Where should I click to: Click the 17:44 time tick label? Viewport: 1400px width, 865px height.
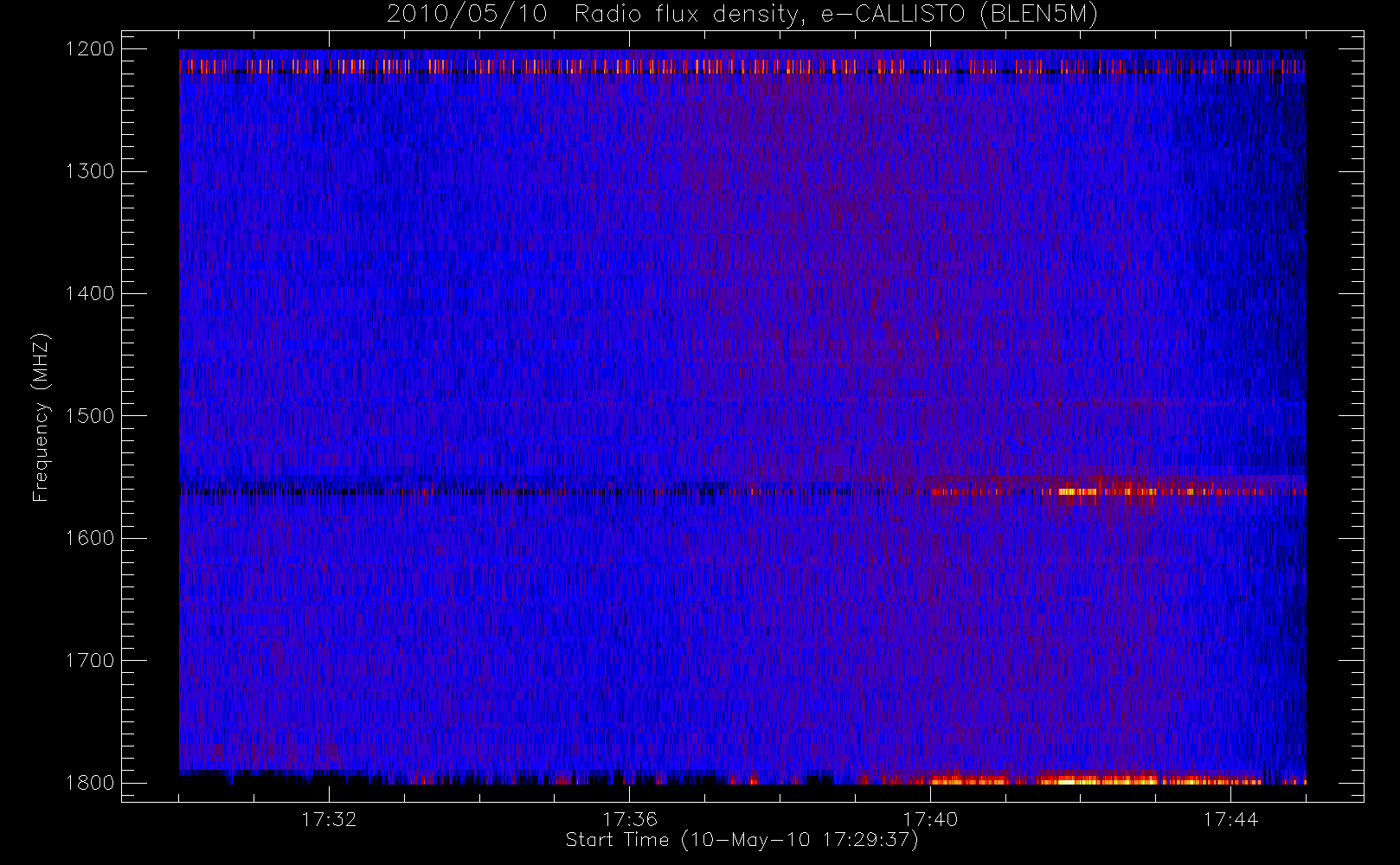[x=1230, y=819]
